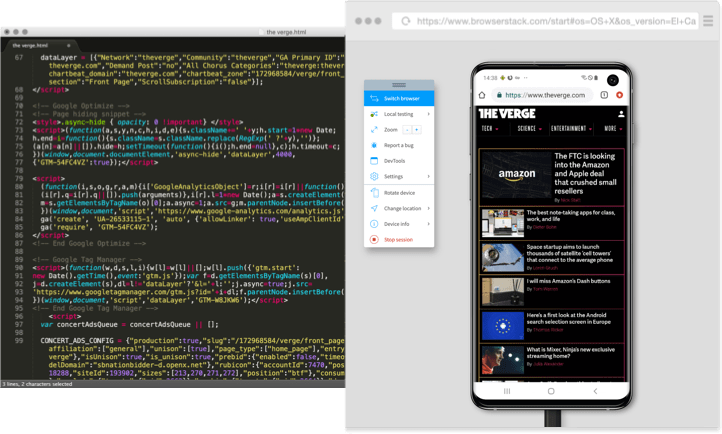Tap the Amazon logo article thumbnail
The image size is (722, 434).
point(516,175)
